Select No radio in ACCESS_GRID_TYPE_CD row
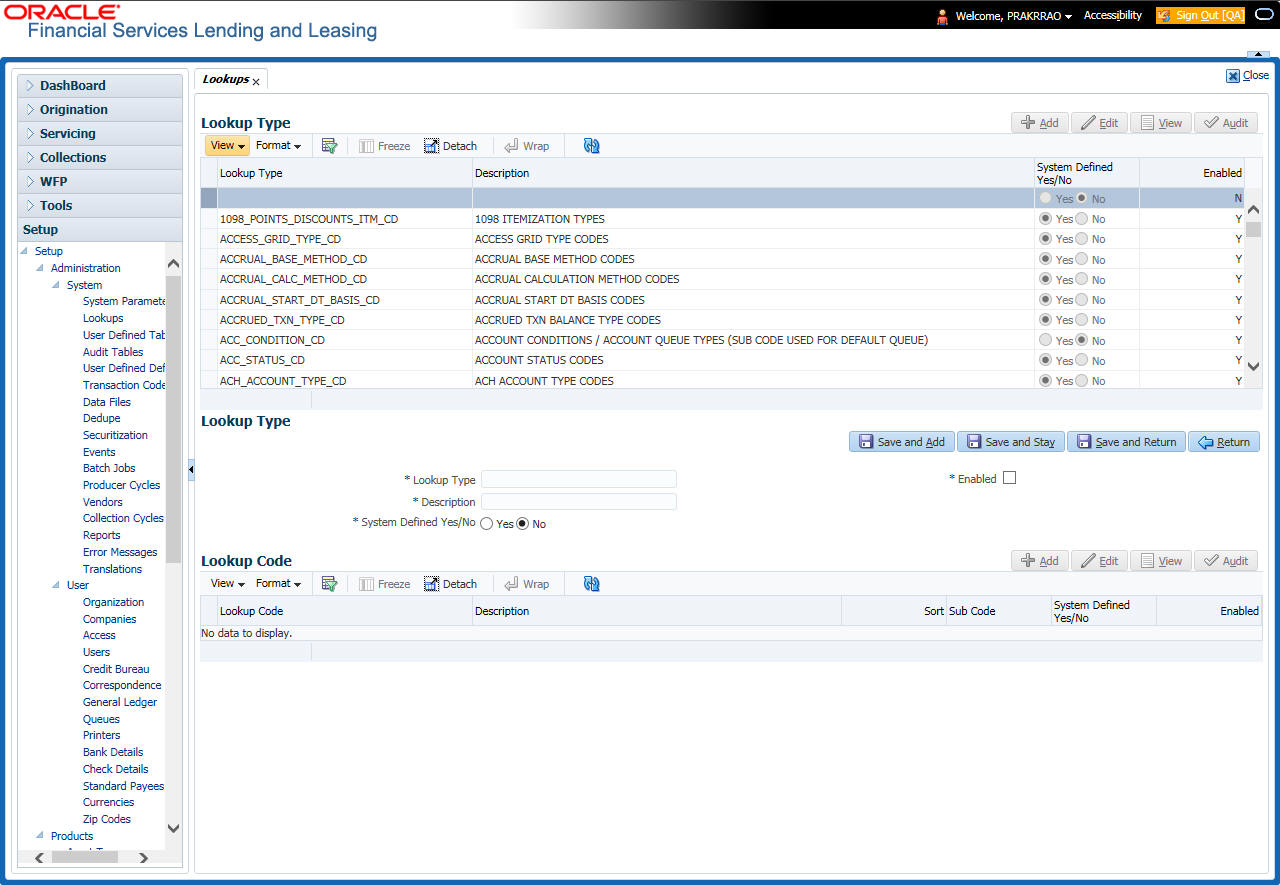 (x=1082, y=239)
